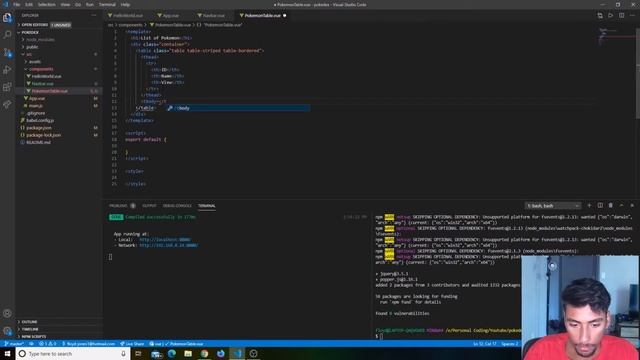Expand the Timeline section
The width and height of the screenshot is (640, 360).
(x=30, y=329)
